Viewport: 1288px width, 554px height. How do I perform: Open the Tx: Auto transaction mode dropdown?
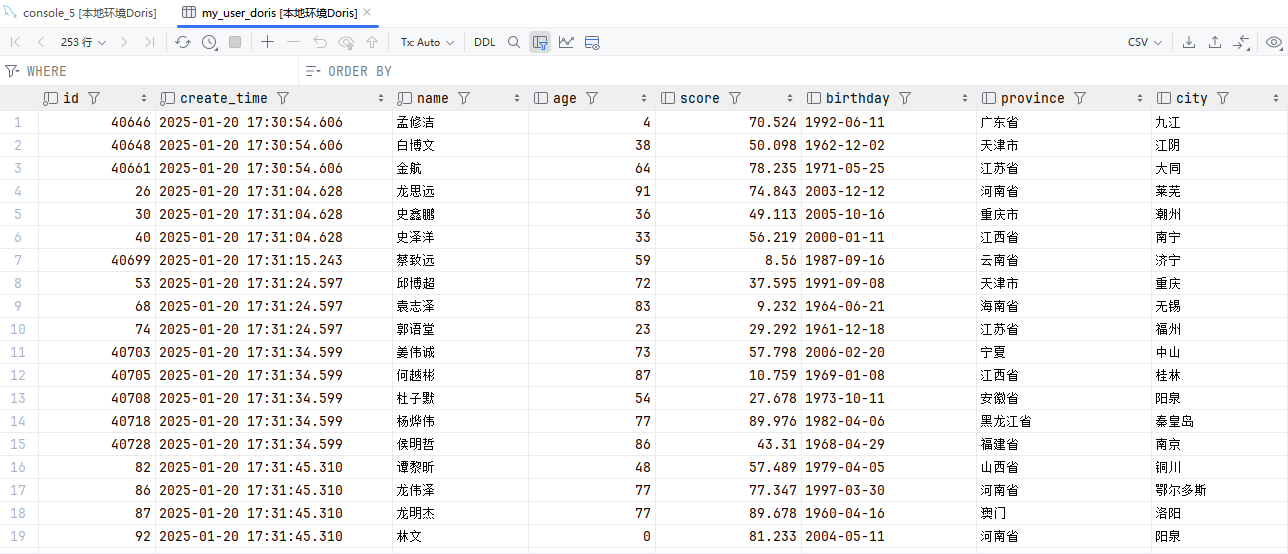coord(427,42)
